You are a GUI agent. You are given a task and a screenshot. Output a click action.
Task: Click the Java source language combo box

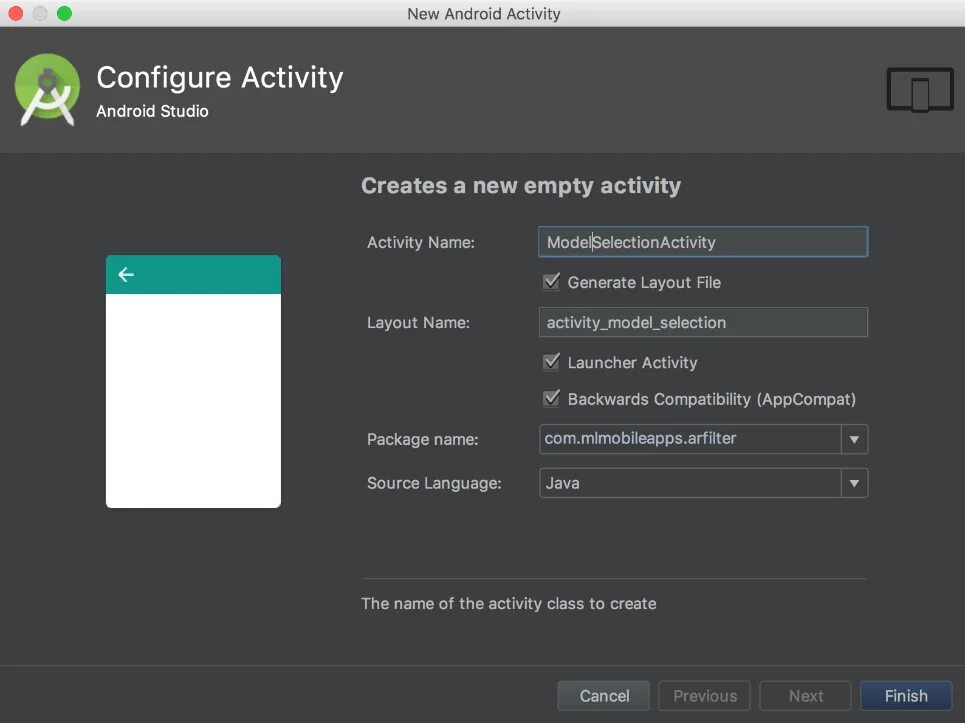point(690,483)
